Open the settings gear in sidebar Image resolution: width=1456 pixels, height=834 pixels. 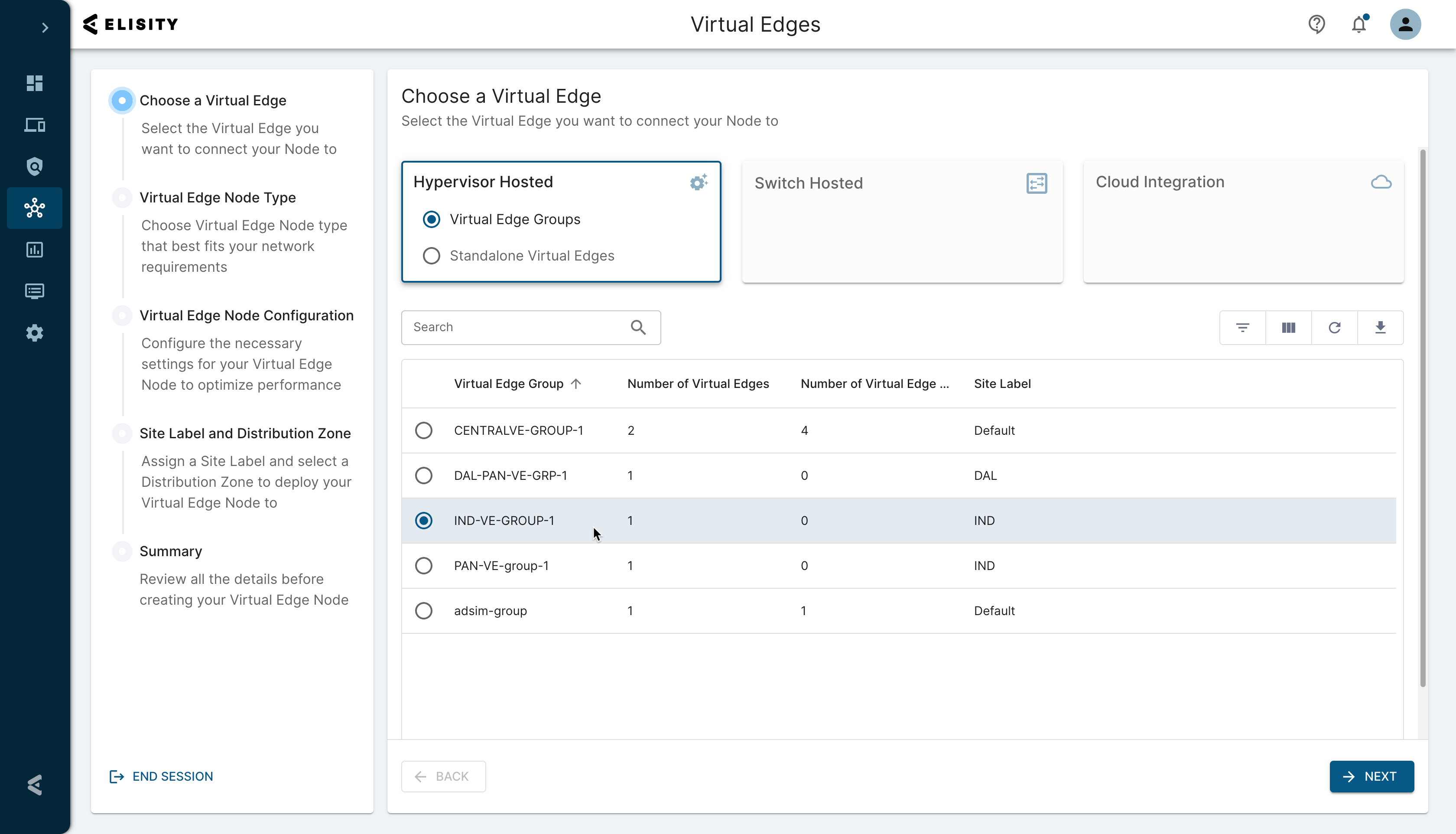point(34,333)
